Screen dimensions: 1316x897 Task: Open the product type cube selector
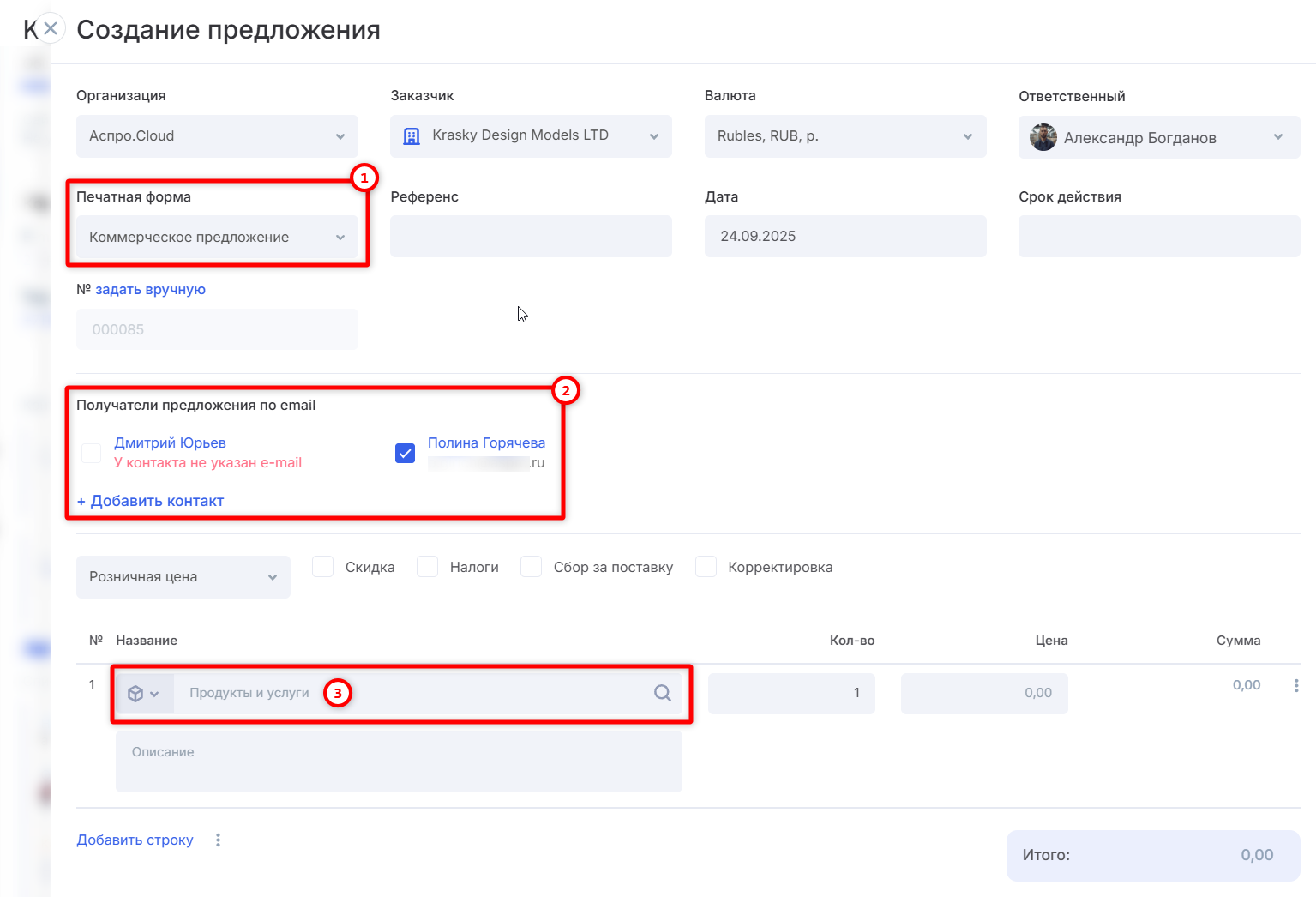coord(142,694)
